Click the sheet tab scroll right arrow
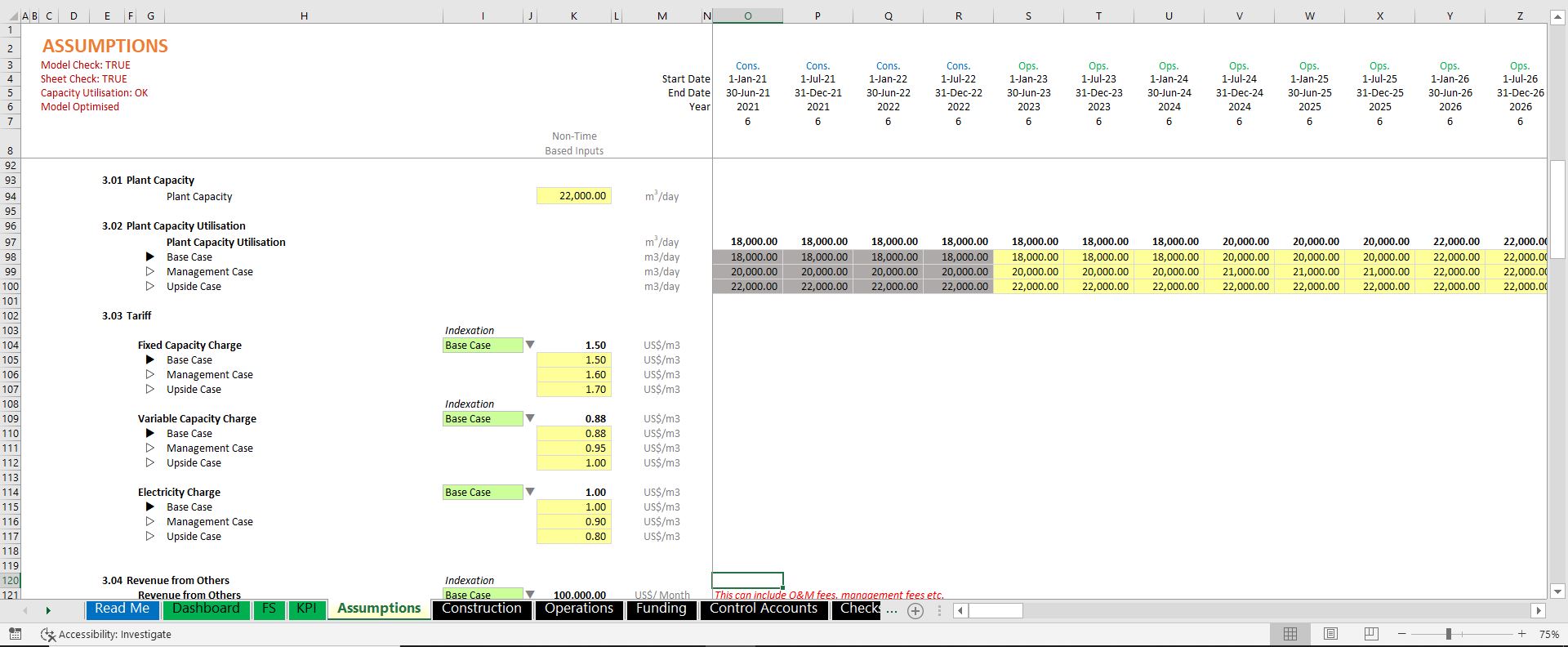 (48, 610)
